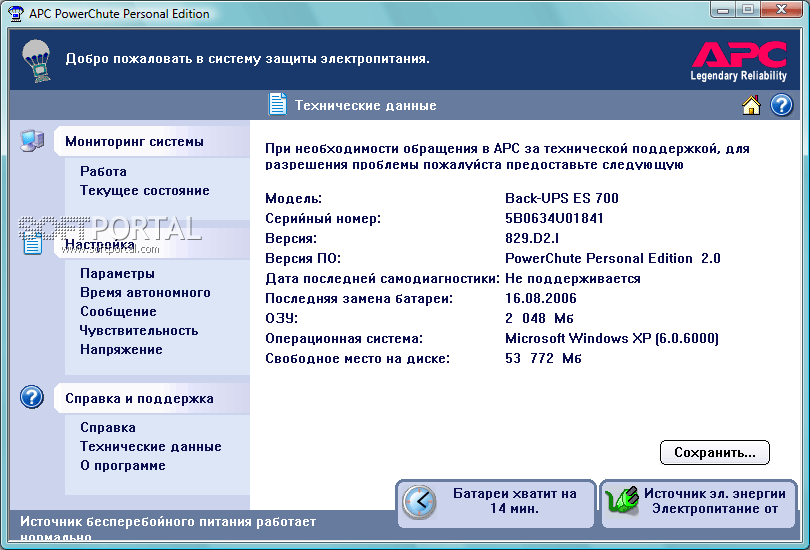Click the parachute PowerChute logo icon
Screen dimensions: 810x550
(x=37, y=61)
